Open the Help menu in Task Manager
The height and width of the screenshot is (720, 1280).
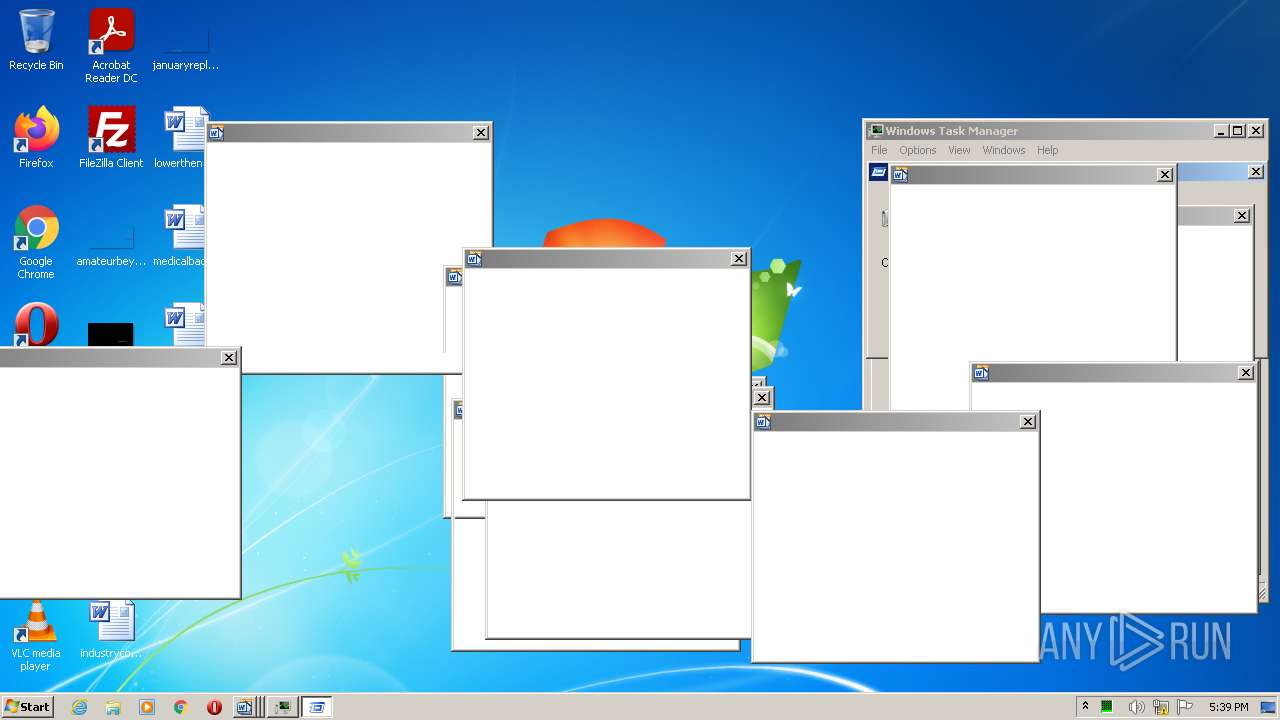[1047, 150]
